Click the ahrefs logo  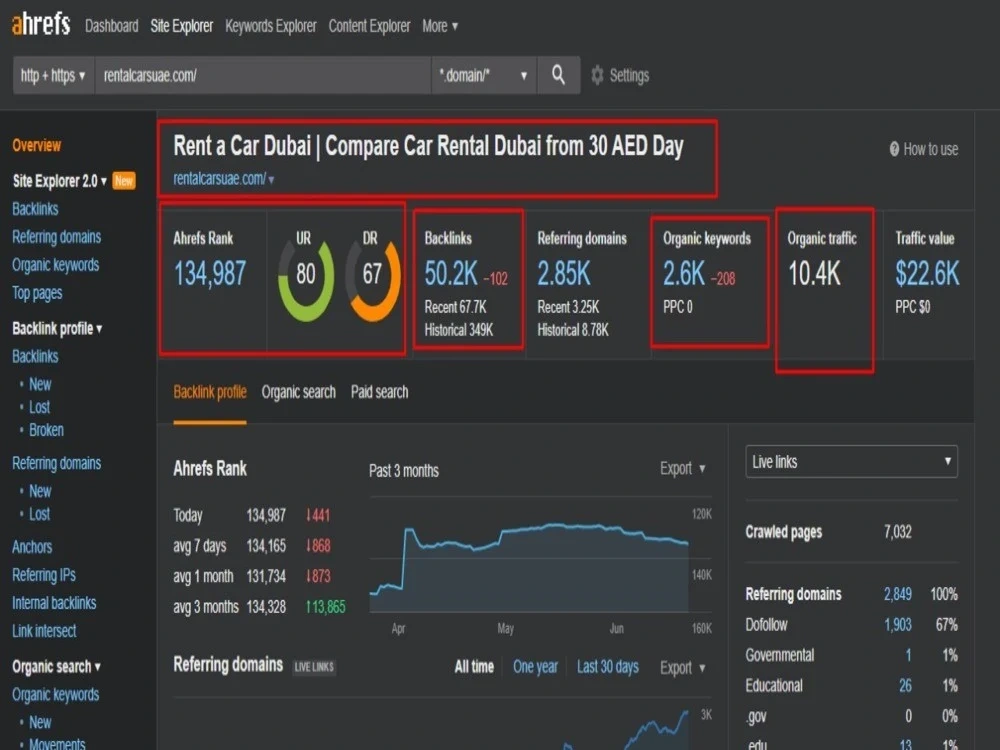tap(41, 24)
